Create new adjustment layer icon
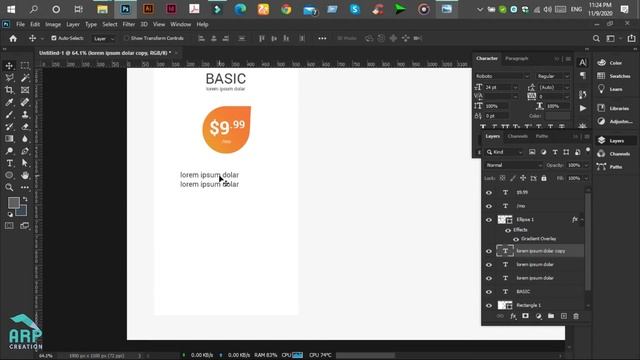Viewport: 640px width, 360px height. click(538, 316)
